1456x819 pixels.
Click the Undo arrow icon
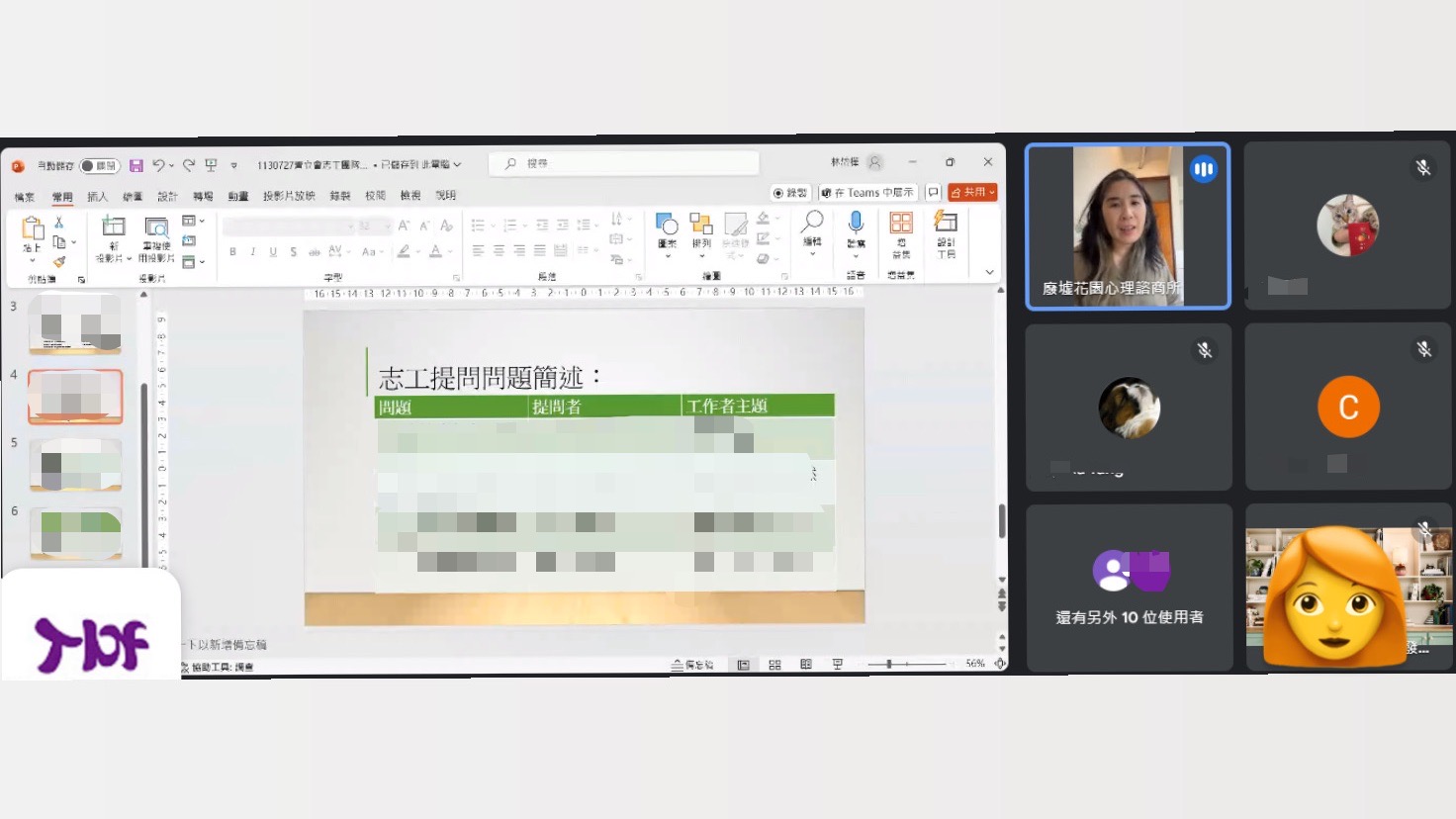click(x=158, y=165)
